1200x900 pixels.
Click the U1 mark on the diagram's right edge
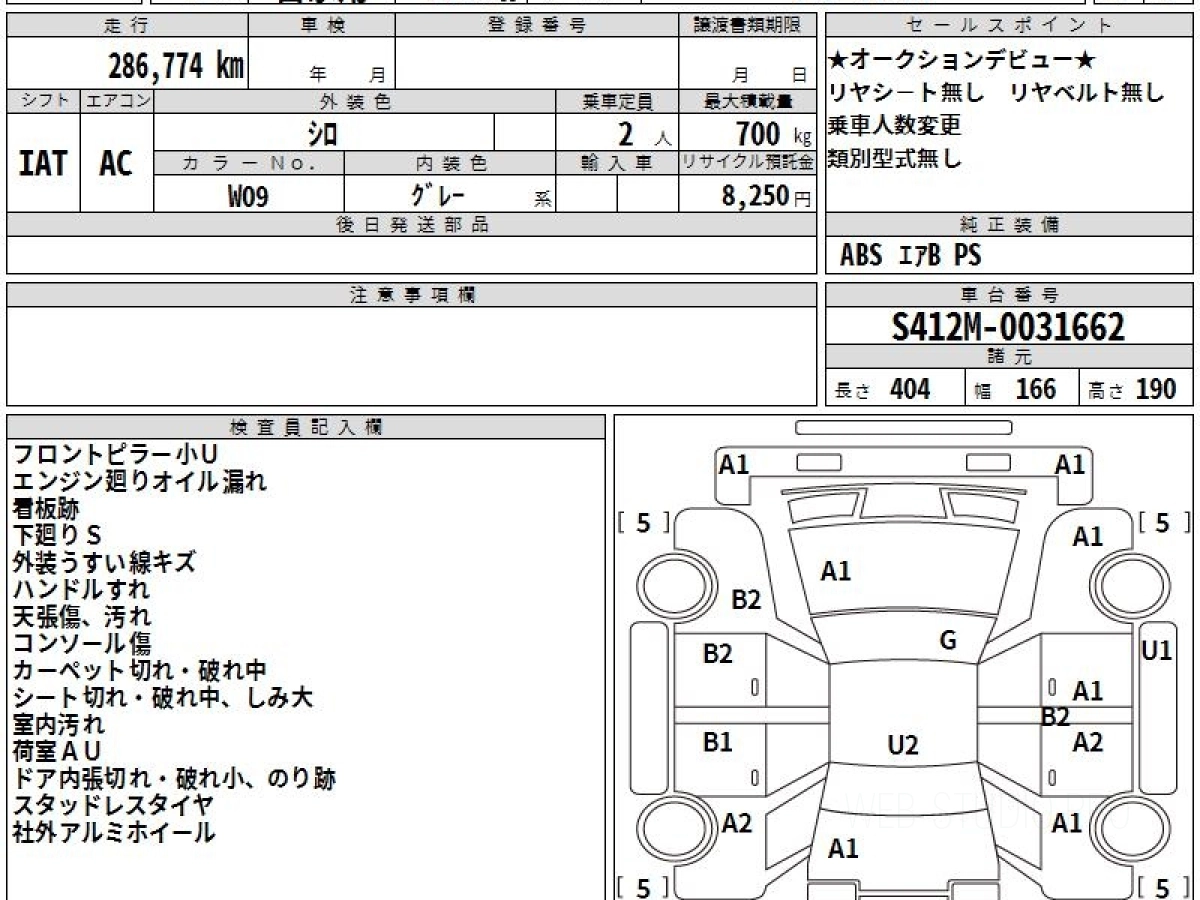(x=1156, y=650)
